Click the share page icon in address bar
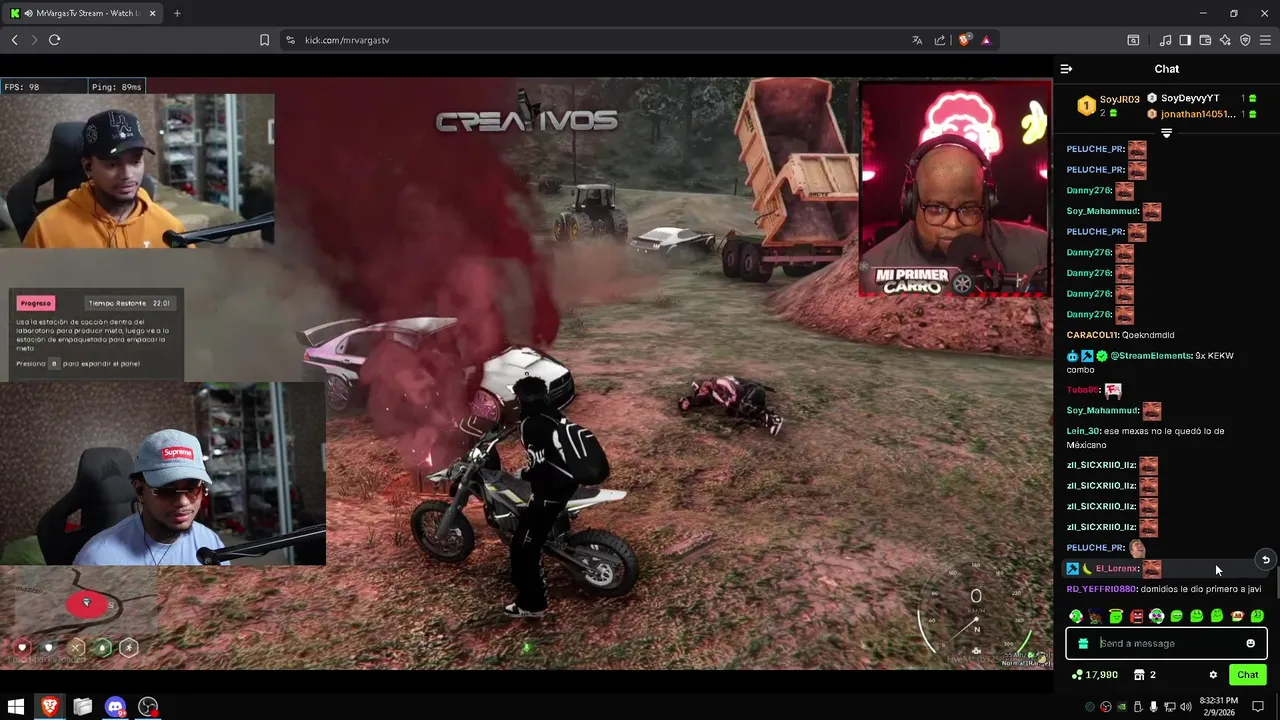 click(940, 40)
